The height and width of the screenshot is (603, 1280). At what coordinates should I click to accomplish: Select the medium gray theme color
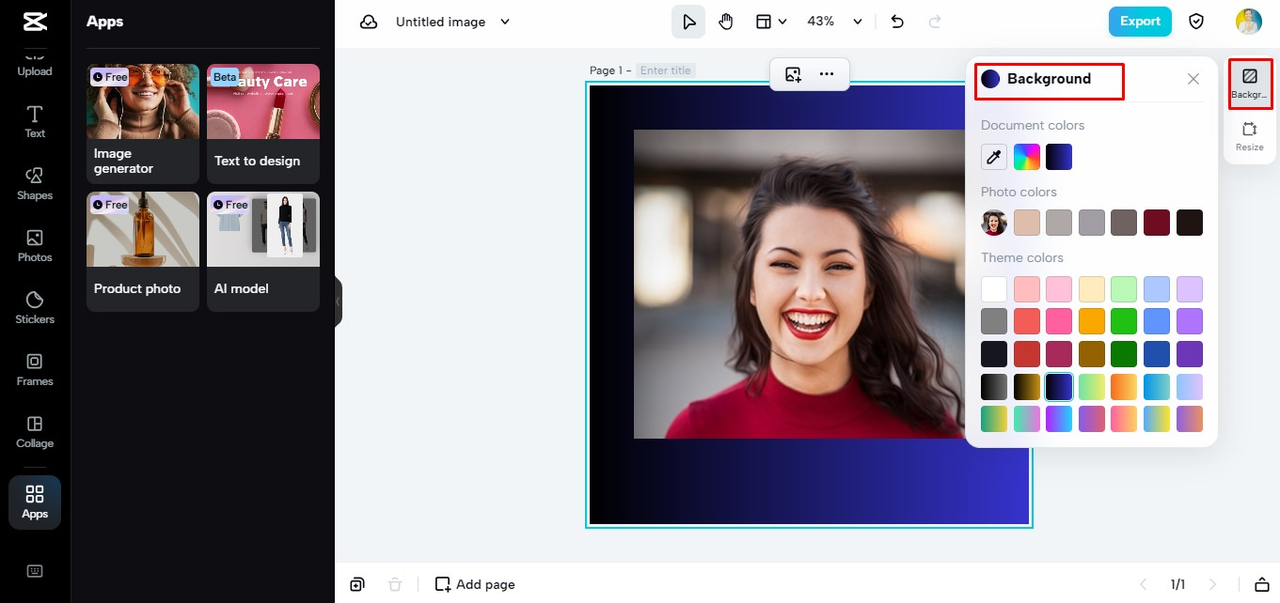[x=994, y=322]
